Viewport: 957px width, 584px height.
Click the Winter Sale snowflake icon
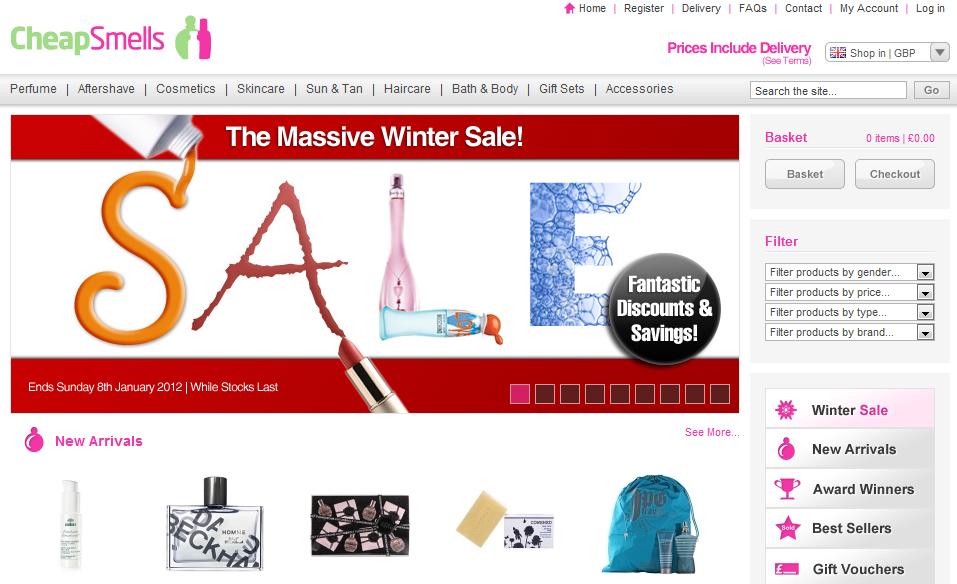coord(786,409)
